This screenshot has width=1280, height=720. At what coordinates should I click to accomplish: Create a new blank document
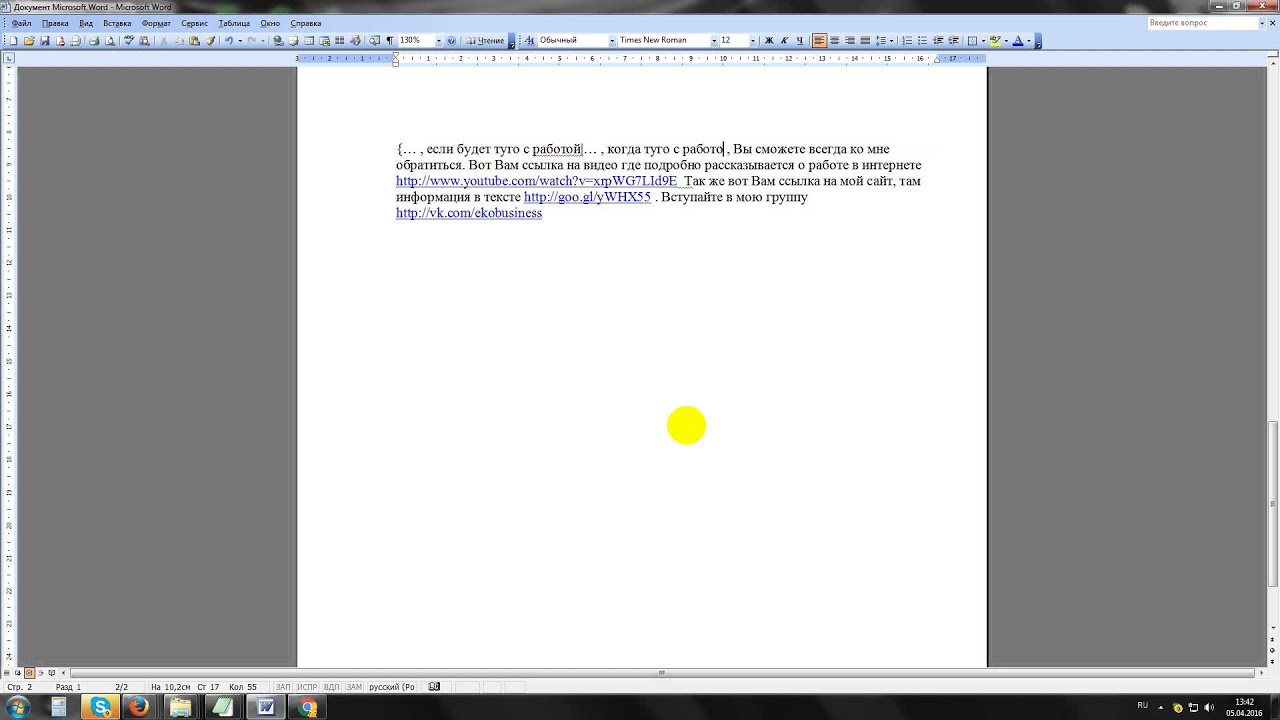(12, 41)
